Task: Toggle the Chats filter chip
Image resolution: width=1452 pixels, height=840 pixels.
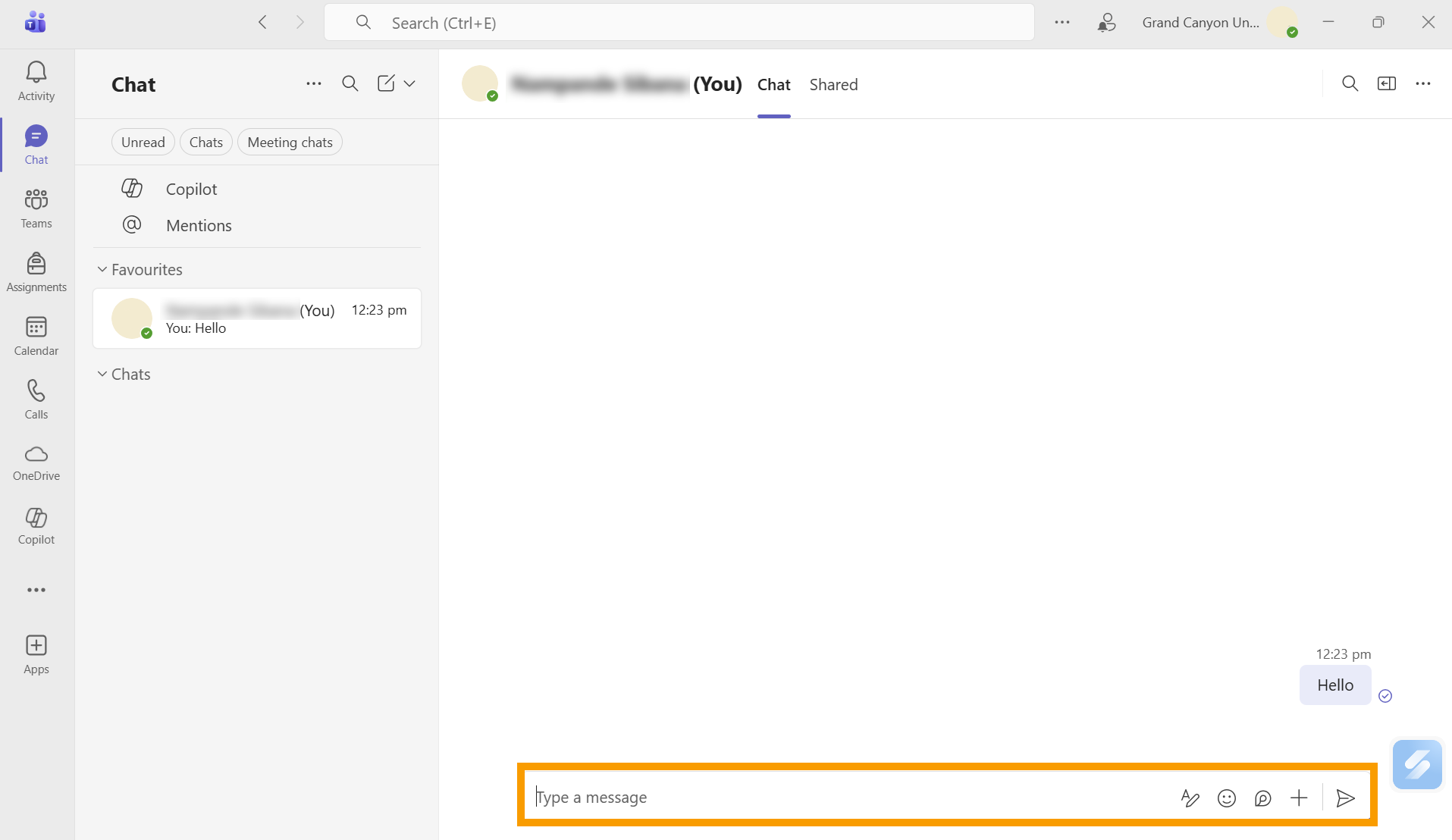Action: [205, 142]
